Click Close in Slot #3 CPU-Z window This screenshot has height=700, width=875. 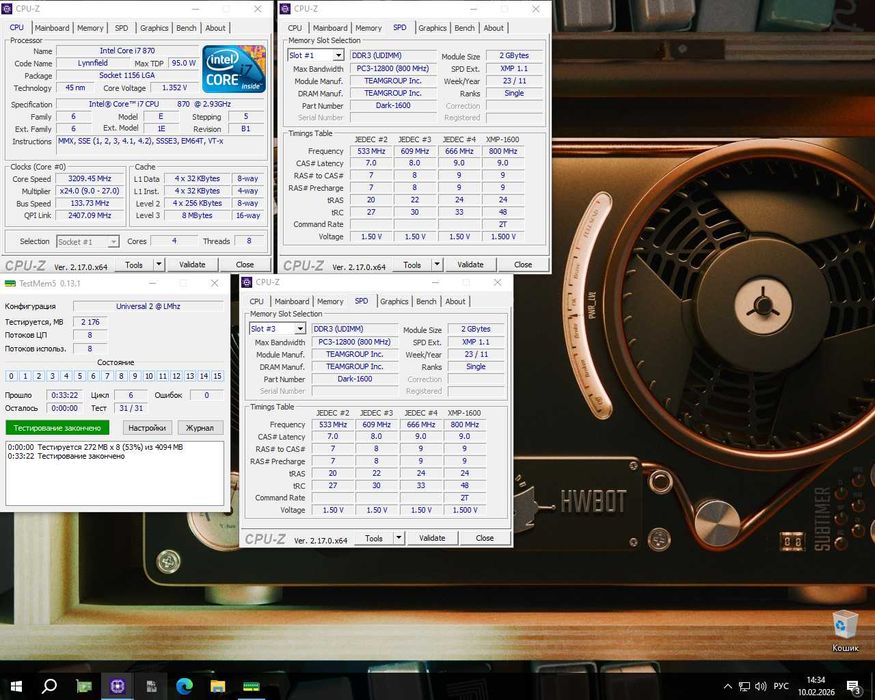tap(484, 538)
